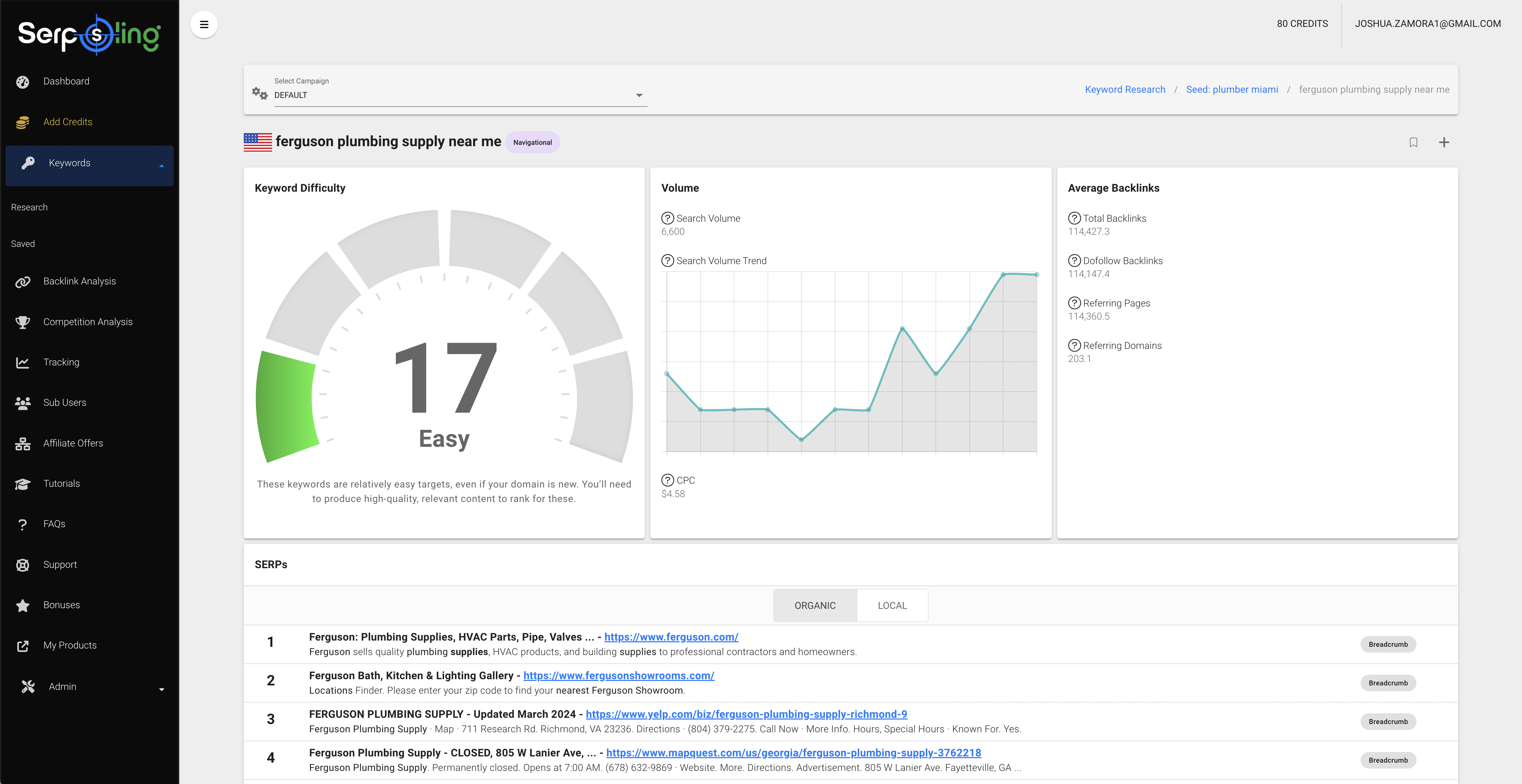
Task: Open the mapquest.com Ferguson result link
Action: tap(793, 753)
